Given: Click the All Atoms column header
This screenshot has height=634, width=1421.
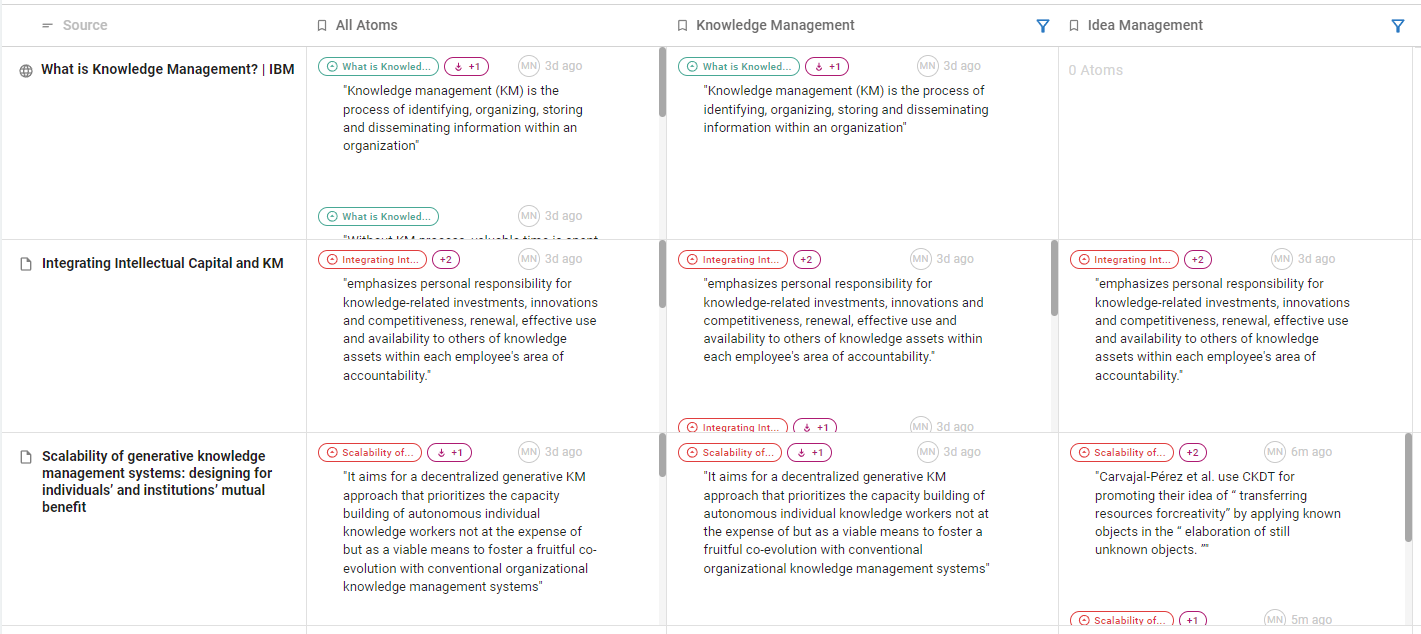Looking at the screenshot, I should pos(366,26).
